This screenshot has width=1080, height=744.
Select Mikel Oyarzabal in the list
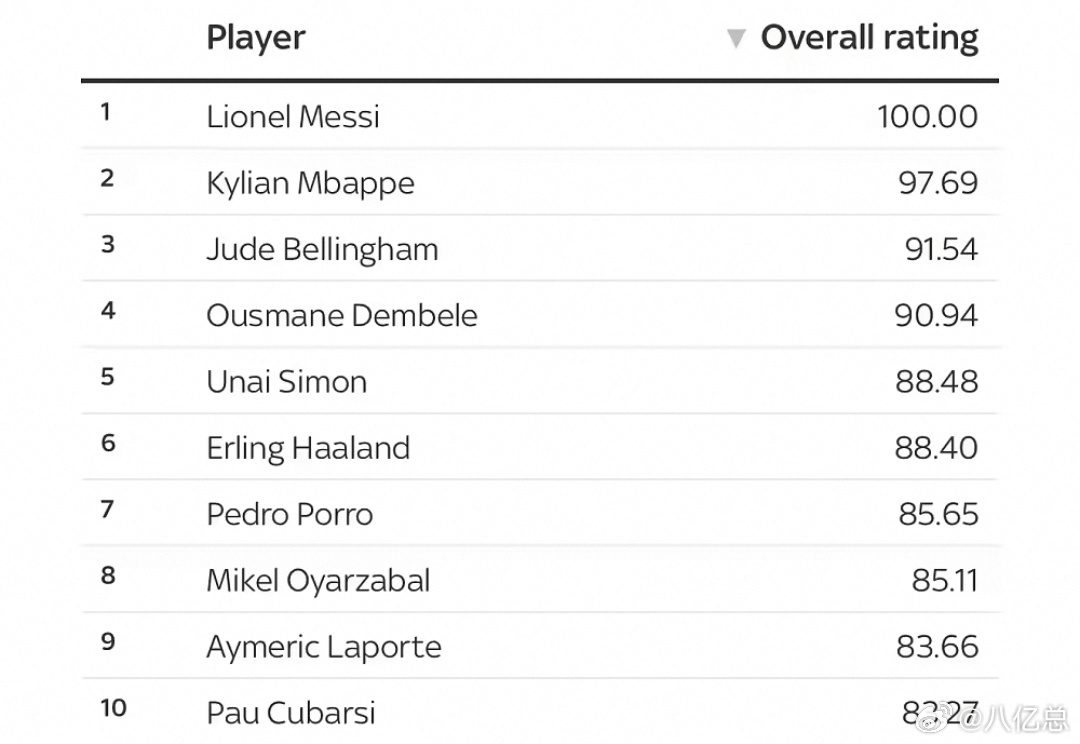(318, 581)
